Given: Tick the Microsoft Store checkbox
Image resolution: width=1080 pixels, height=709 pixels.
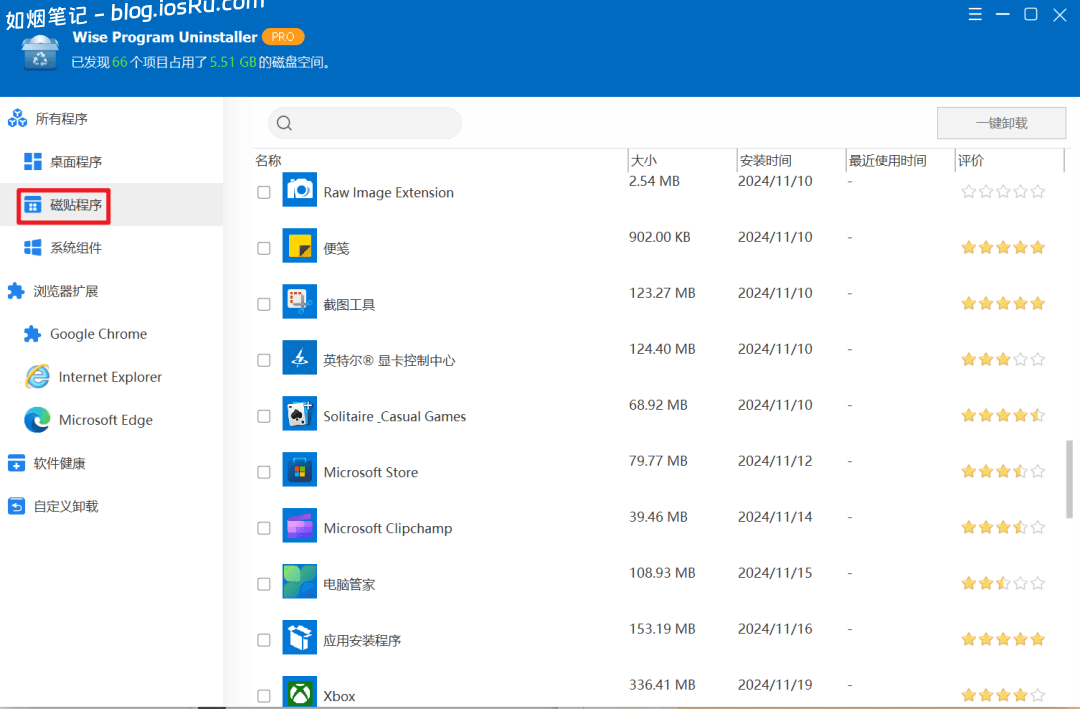Looking at the screenshot, I should tap(264, 472).
